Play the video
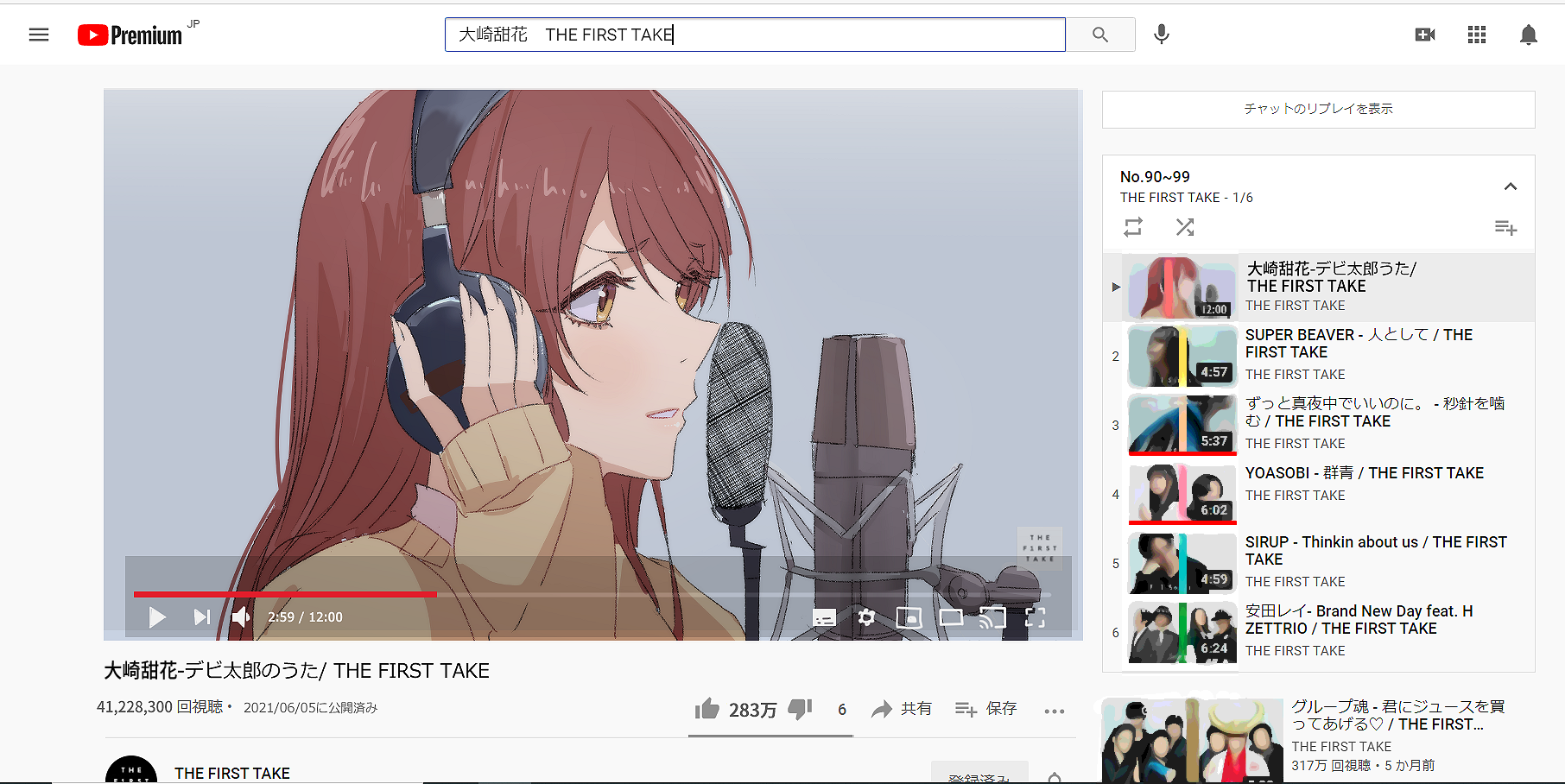 156,617
